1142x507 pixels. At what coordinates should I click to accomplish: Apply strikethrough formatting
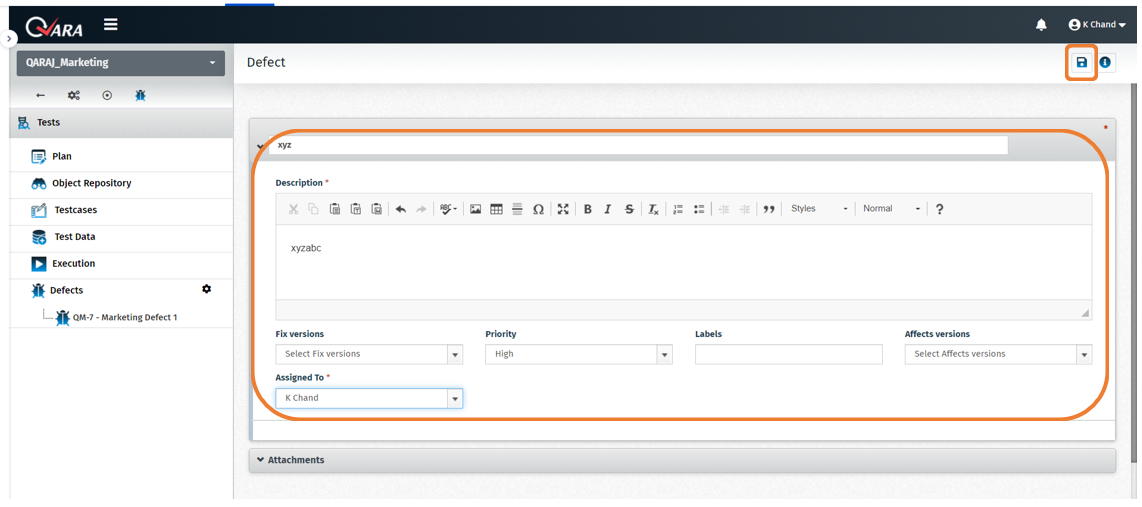click(629, 209)
